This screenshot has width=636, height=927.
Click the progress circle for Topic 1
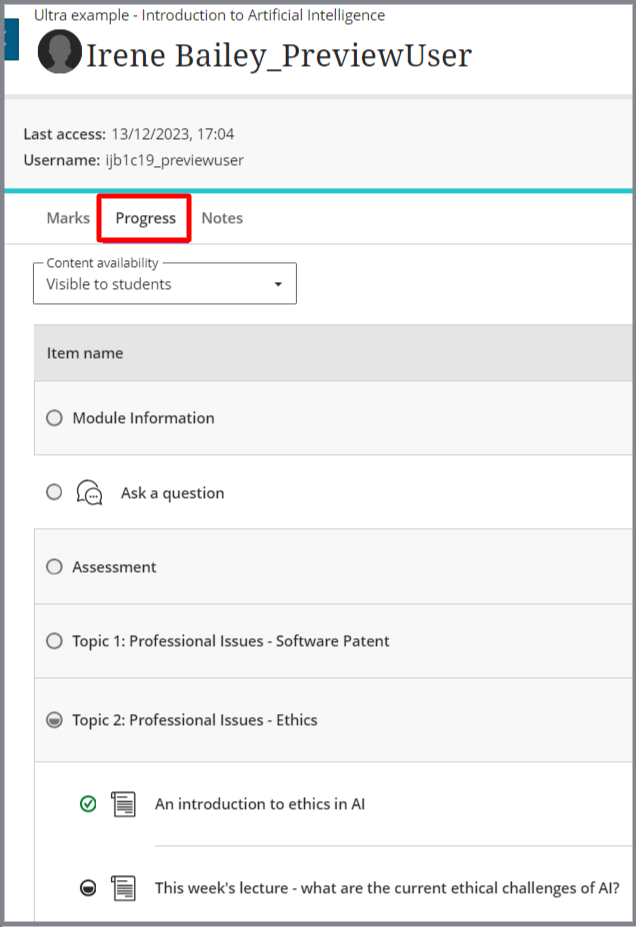(54, 641)
